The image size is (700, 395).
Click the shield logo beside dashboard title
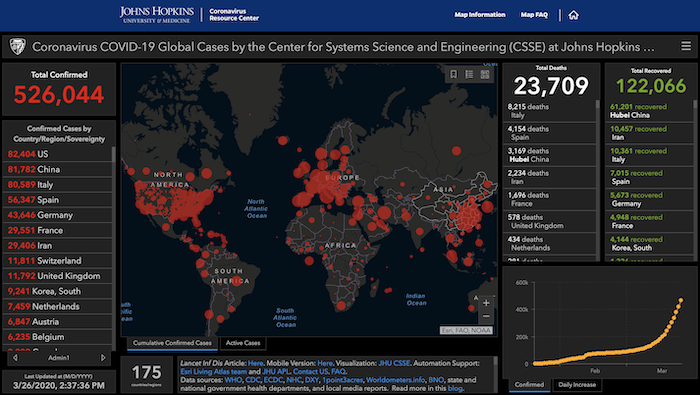(x=17, y=46)
